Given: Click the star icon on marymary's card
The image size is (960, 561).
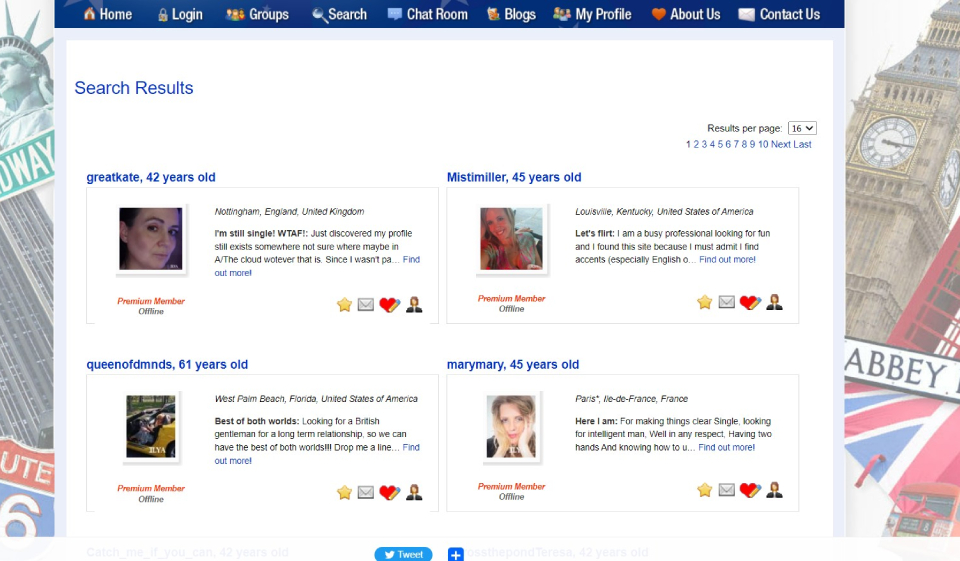Looking at the screenshot, I should click(705, 489).
